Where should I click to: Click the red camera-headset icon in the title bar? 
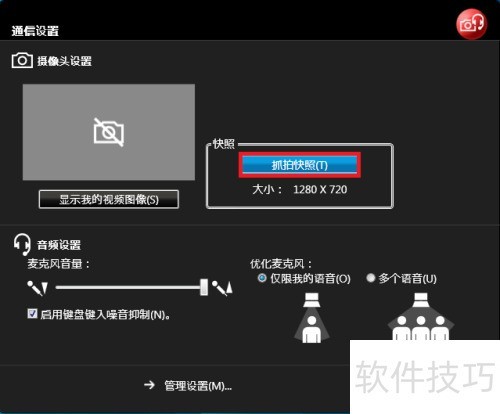pos(471,24)
